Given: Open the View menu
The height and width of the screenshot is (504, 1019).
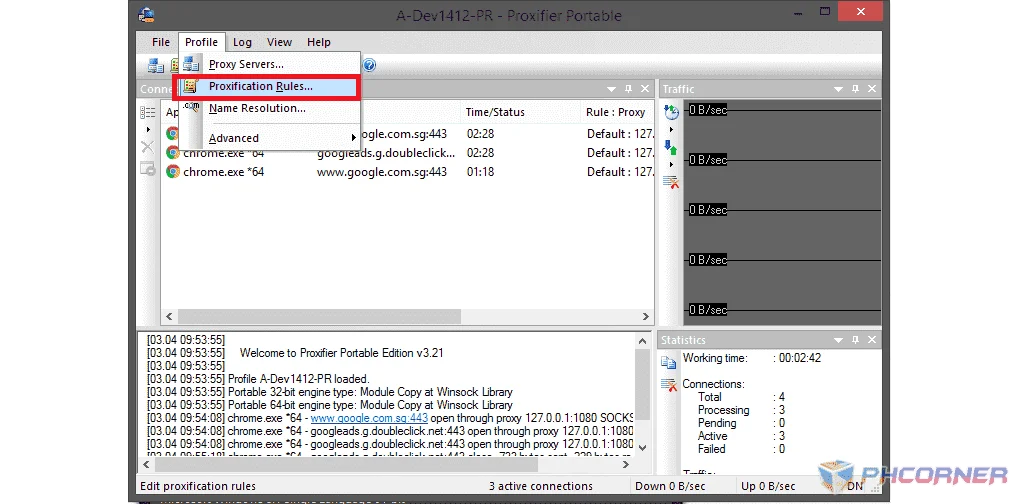Looking at the screenshot, I should [x=279, y=42].
